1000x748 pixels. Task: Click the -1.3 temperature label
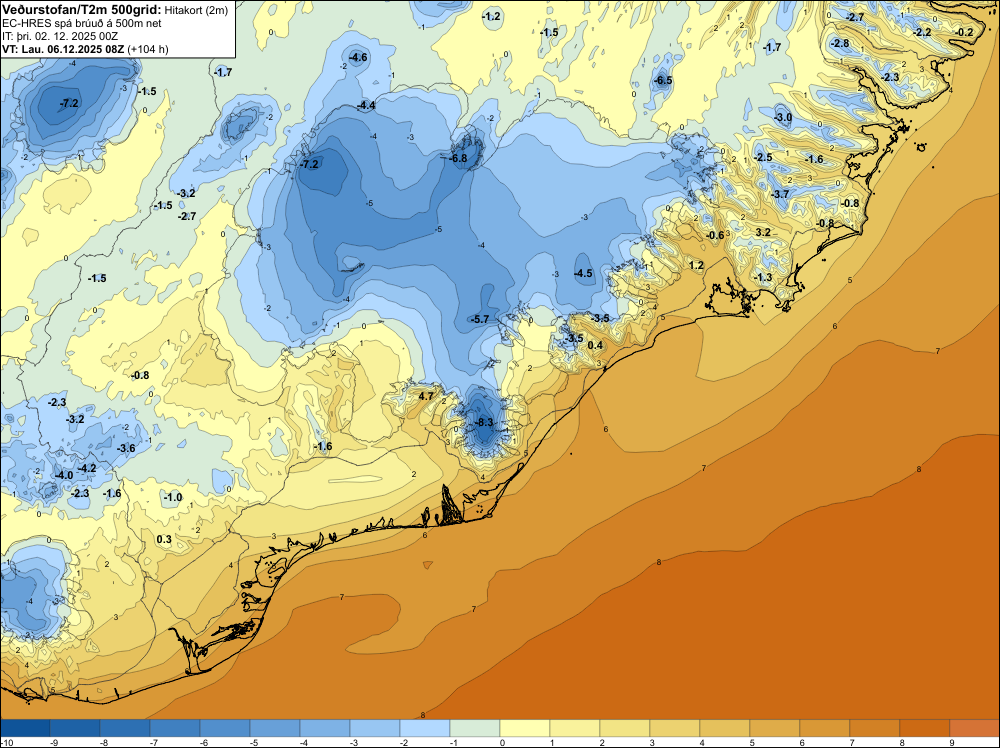(763, 277)
